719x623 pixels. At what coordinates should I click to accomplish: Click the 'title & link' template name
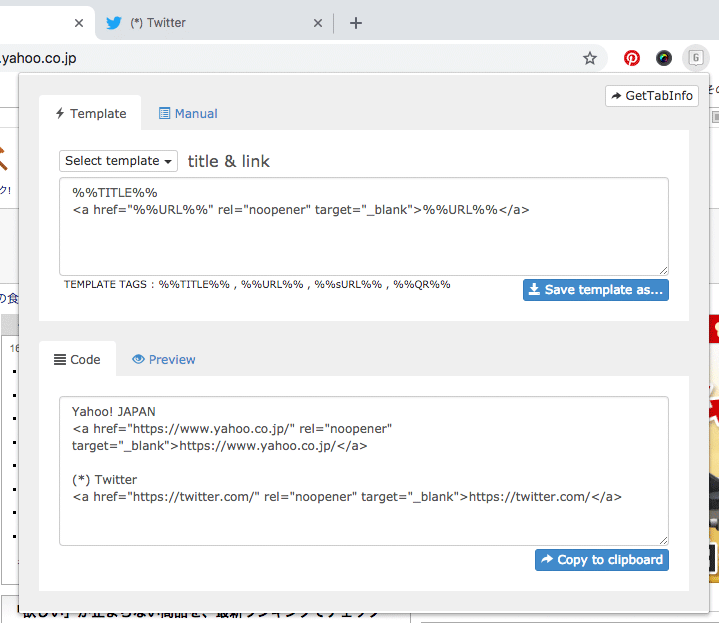(229, 161)
